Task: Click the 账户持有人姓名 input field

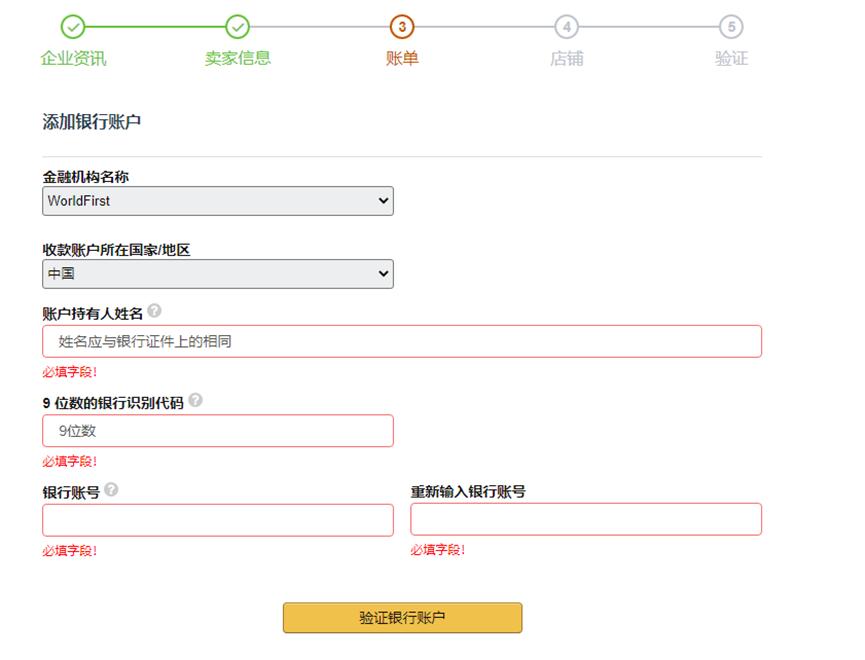Action: point(400,341)
